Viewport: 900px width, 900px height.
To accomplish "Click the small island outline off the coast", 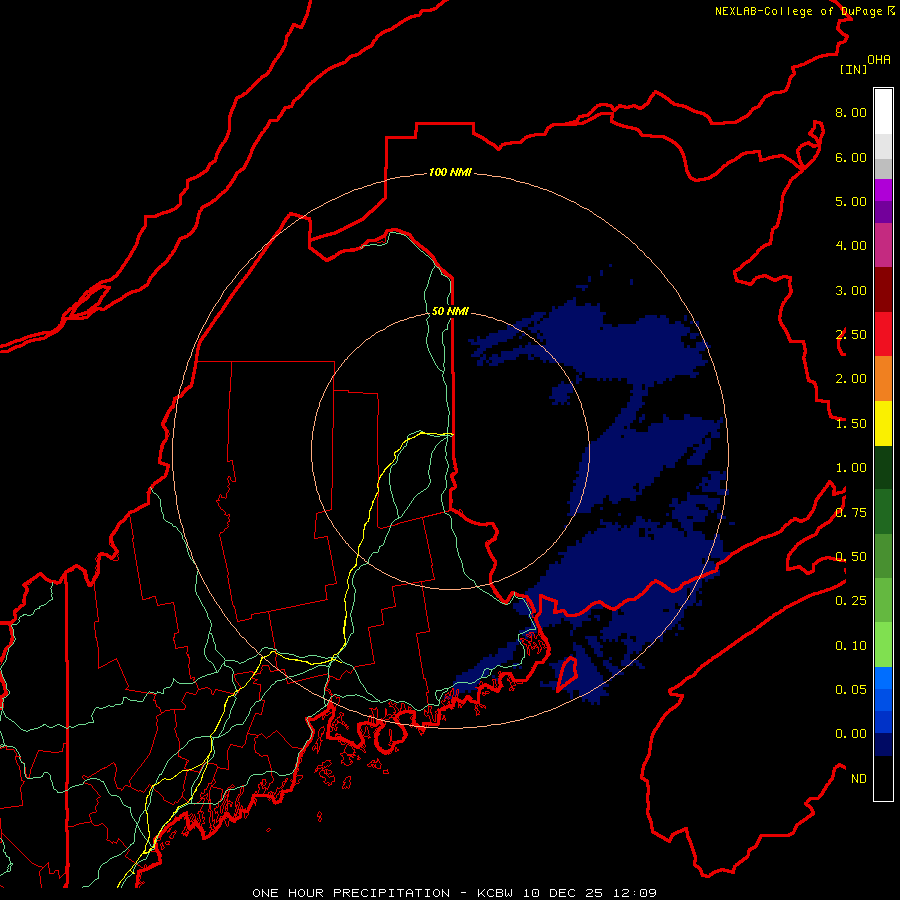I will (x=567, y=674).
